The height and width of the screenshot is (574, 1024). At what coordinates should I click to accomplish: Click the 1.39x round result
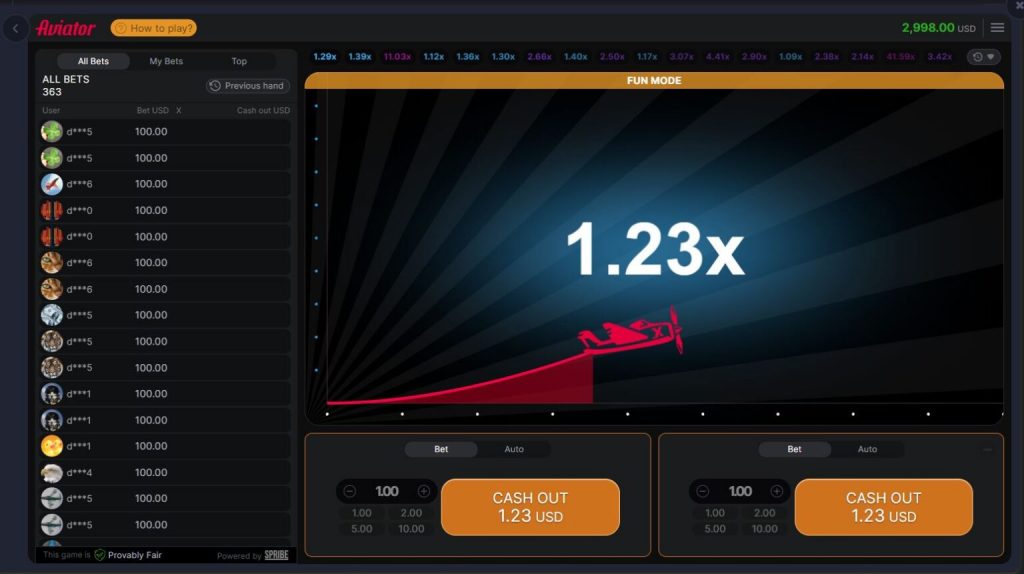[360, 57]
